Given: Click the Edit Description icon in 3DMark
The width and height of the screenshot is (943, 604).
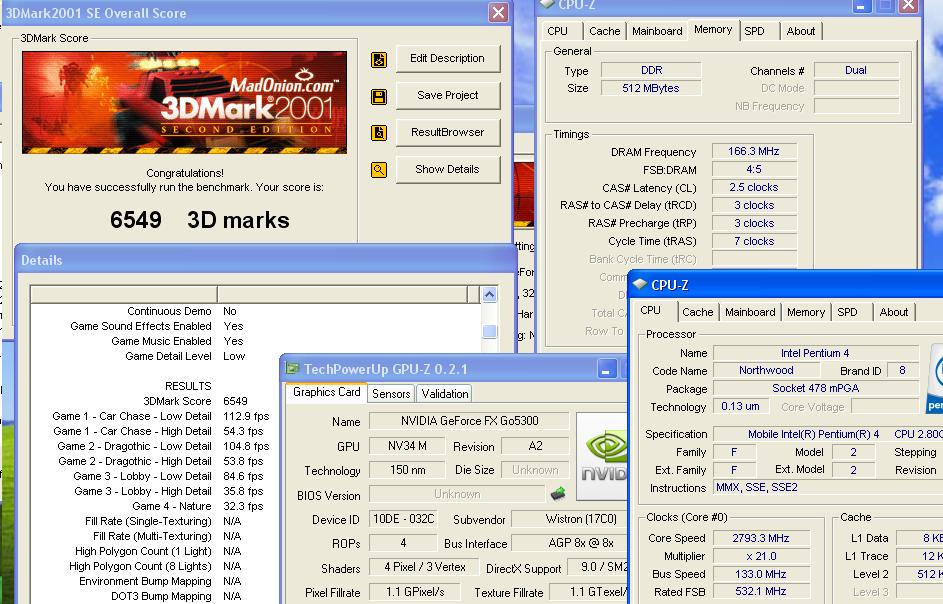Looking at the screenshot, I should tap(379, 60).
